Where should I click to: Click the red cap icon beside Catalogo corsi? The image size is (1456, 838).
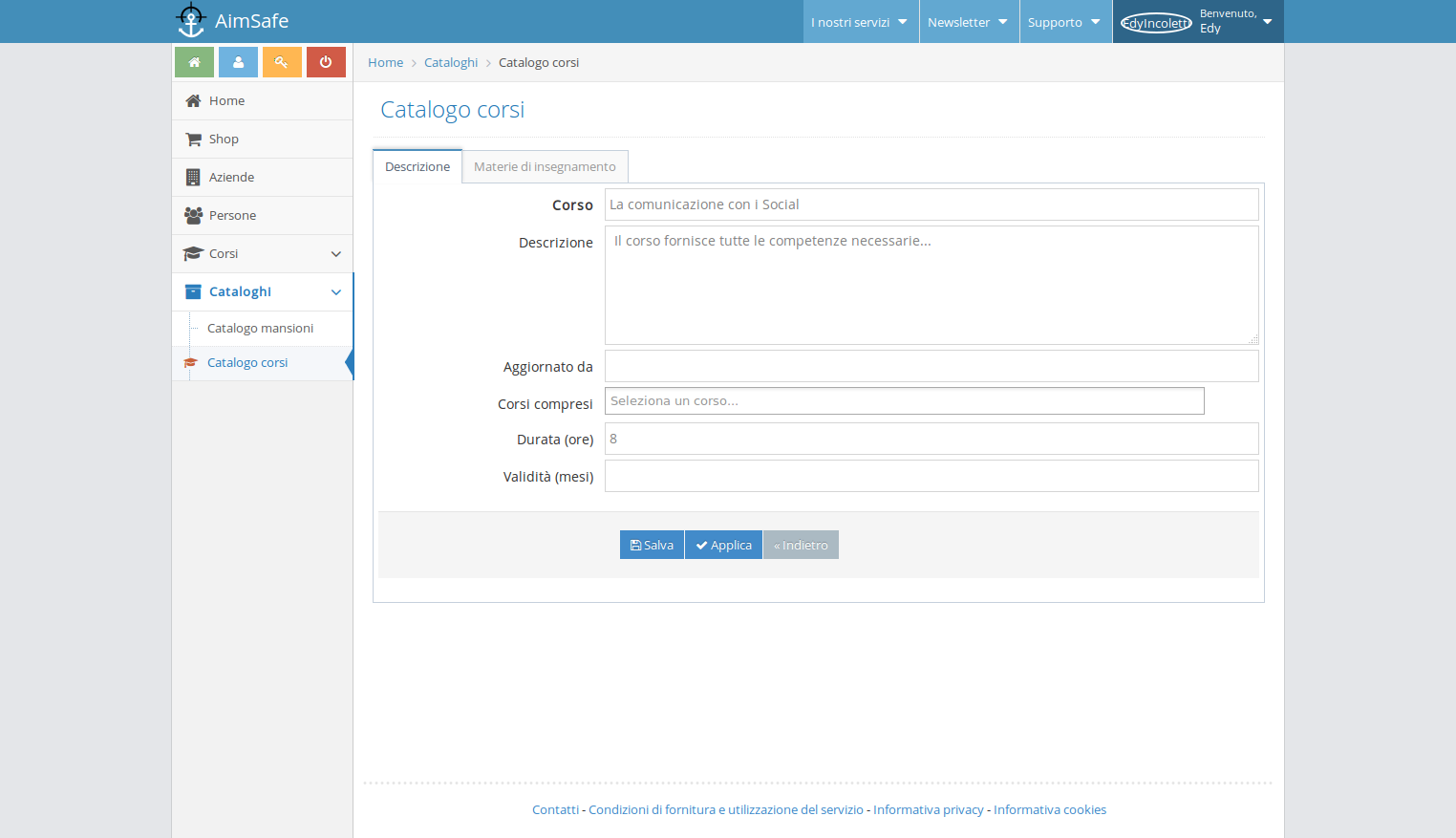click(x=190, y=362)
